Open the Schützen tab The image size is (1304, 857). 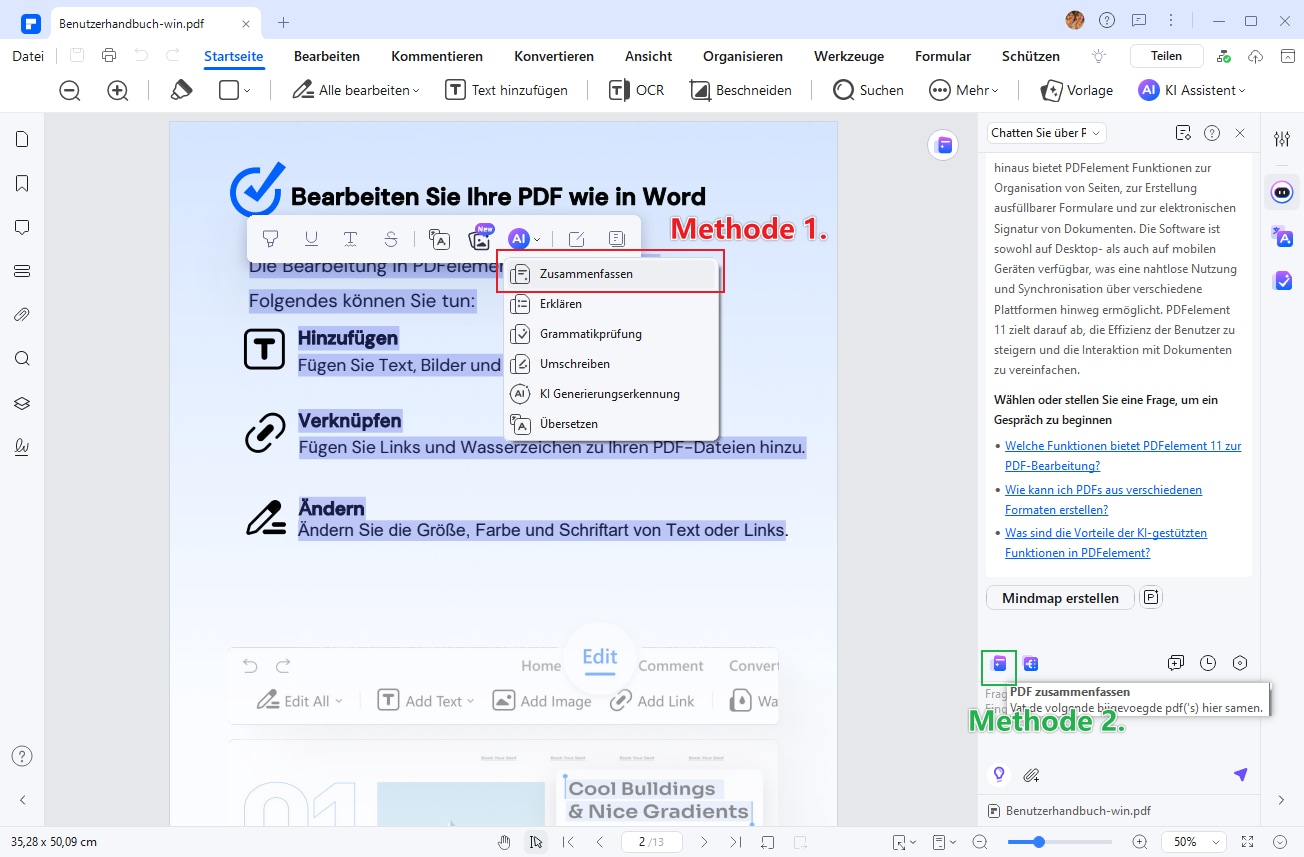coord(1031,56)
